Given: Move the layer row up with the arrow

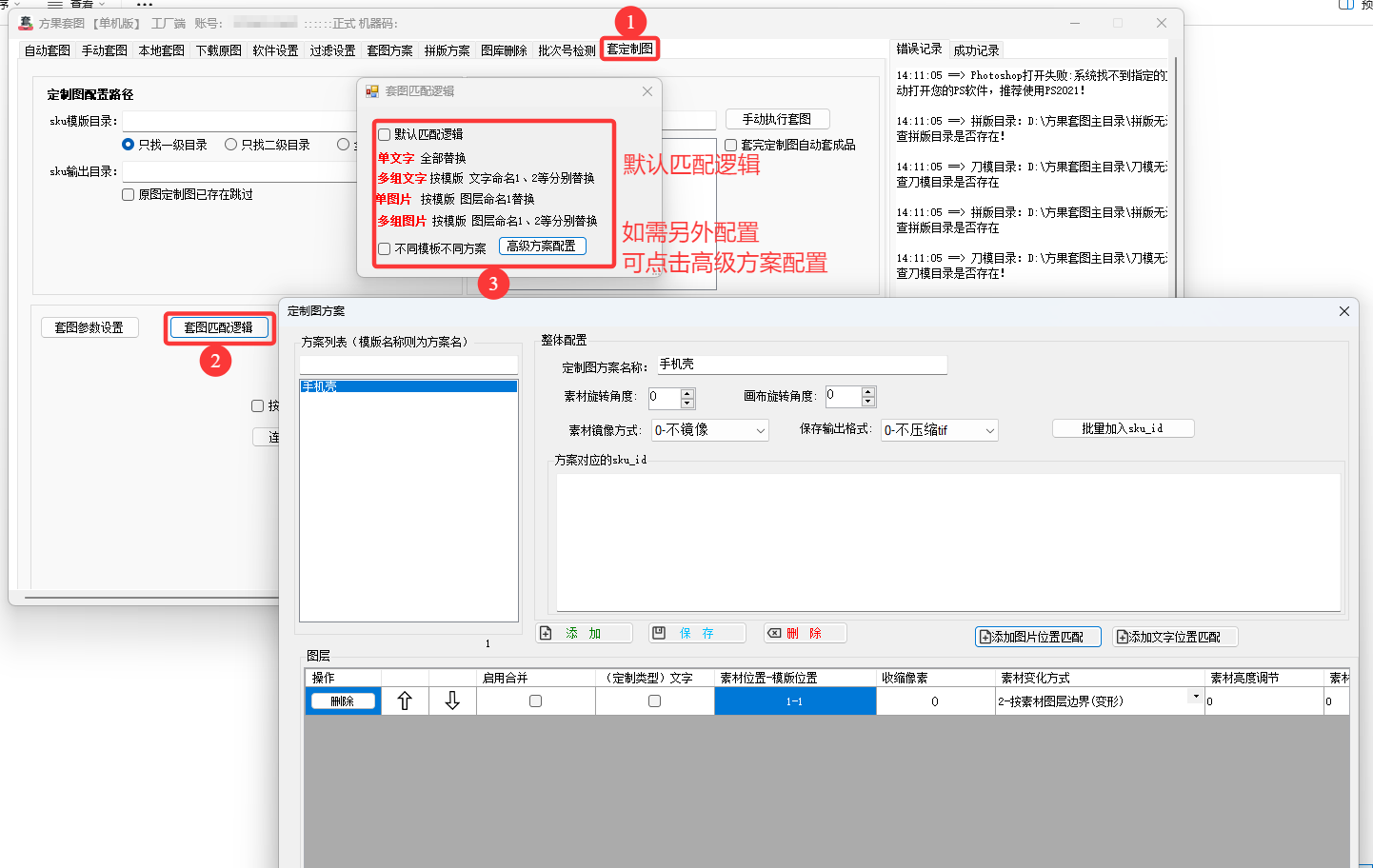Looking at the screenshot, I should [405, 701].
